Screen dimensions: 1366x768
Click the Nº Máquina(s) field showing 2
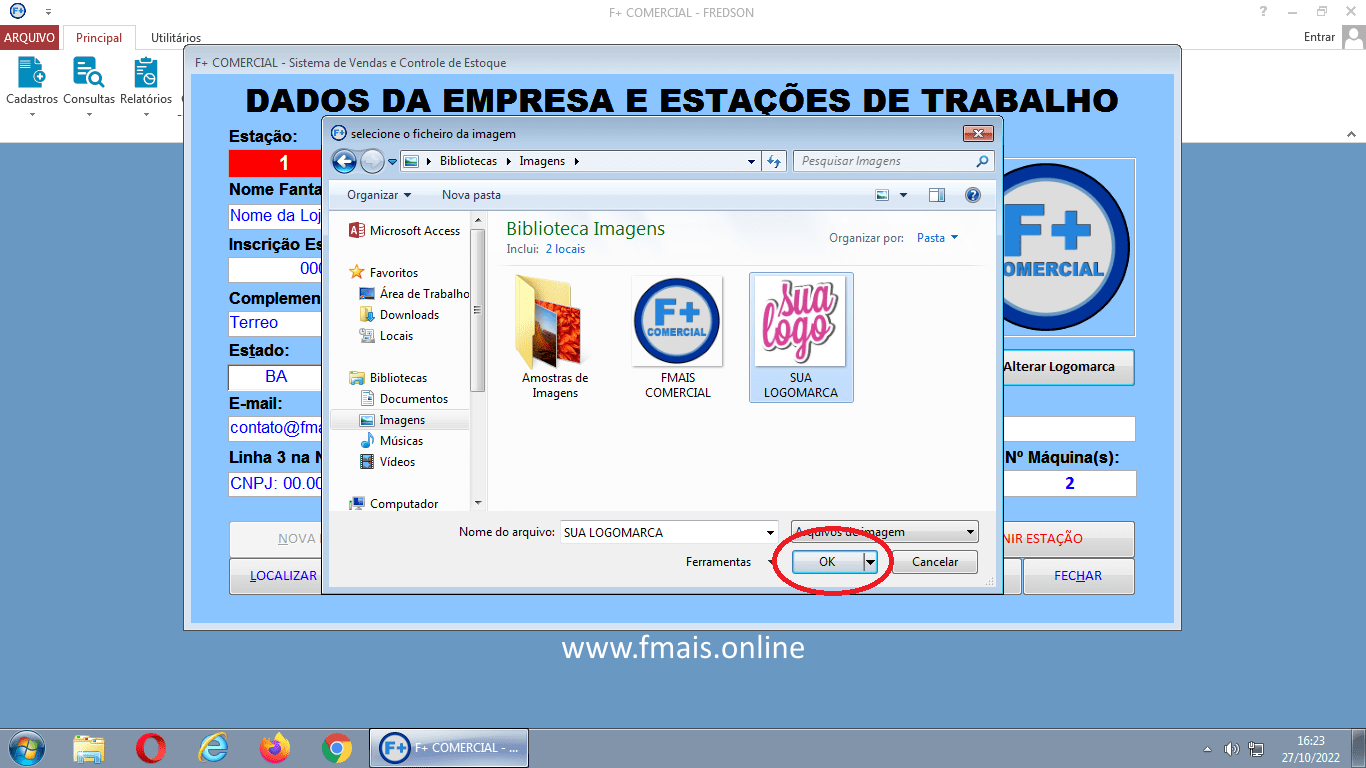(1069, 484)
